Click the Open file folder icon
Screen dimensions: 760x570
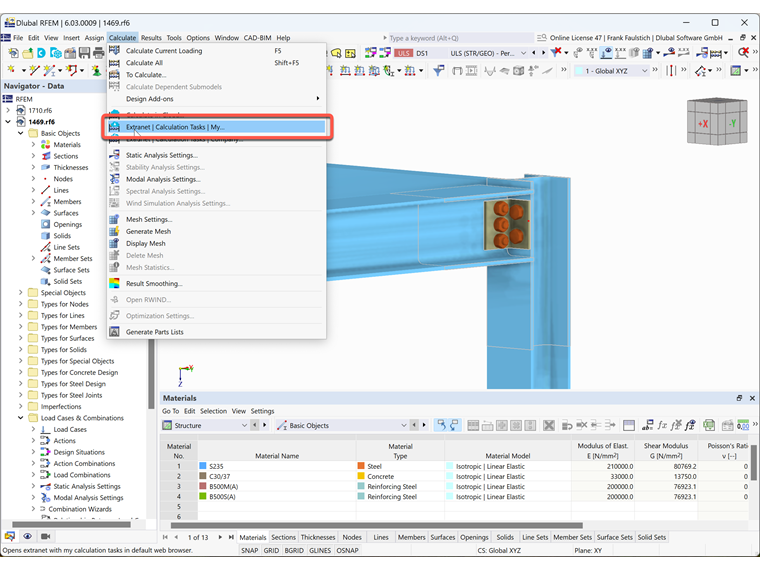28,53
